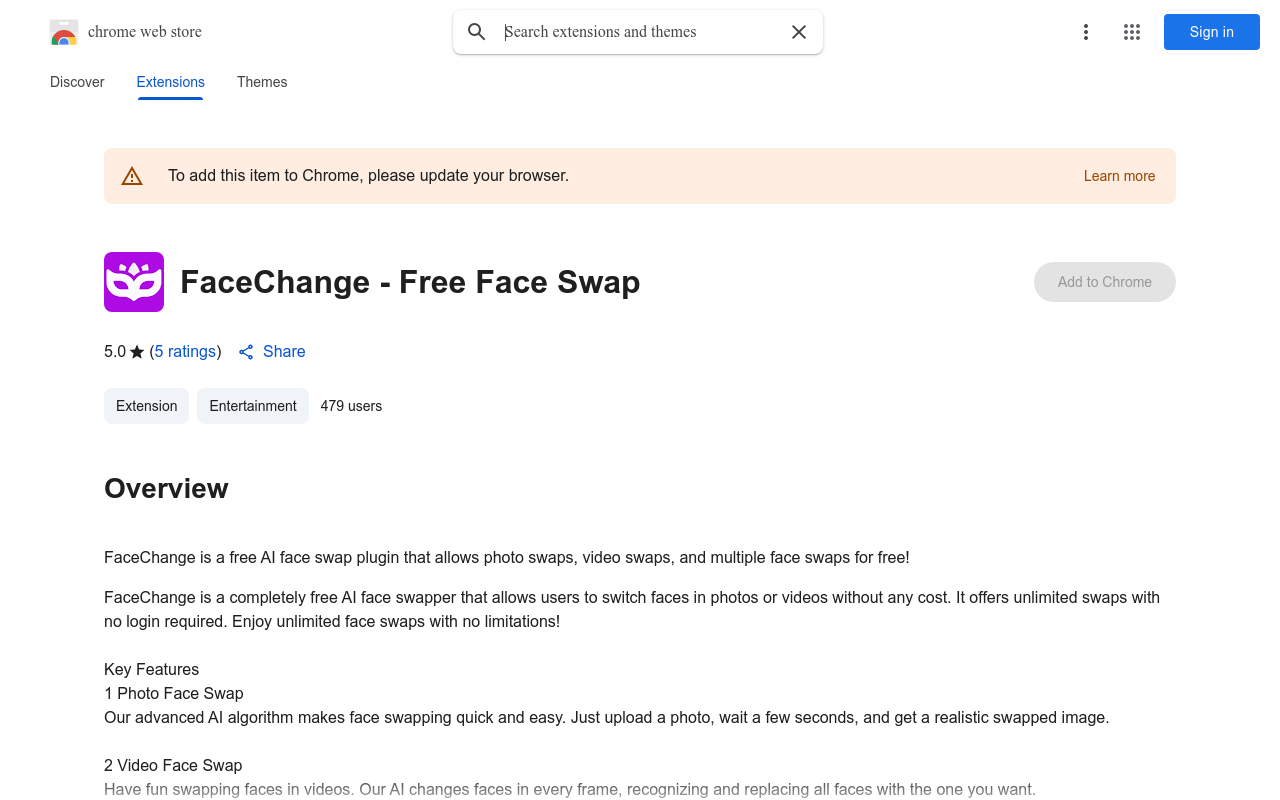This screenshot has height=800, width=1280.
Task: Open the Extensions tab
Action: coord(170,82)
